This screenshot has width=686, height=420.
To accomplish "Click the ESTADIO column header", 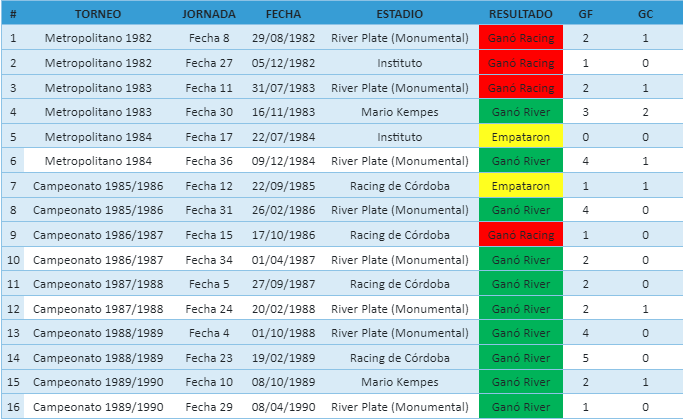I will (x=399, y=14).
